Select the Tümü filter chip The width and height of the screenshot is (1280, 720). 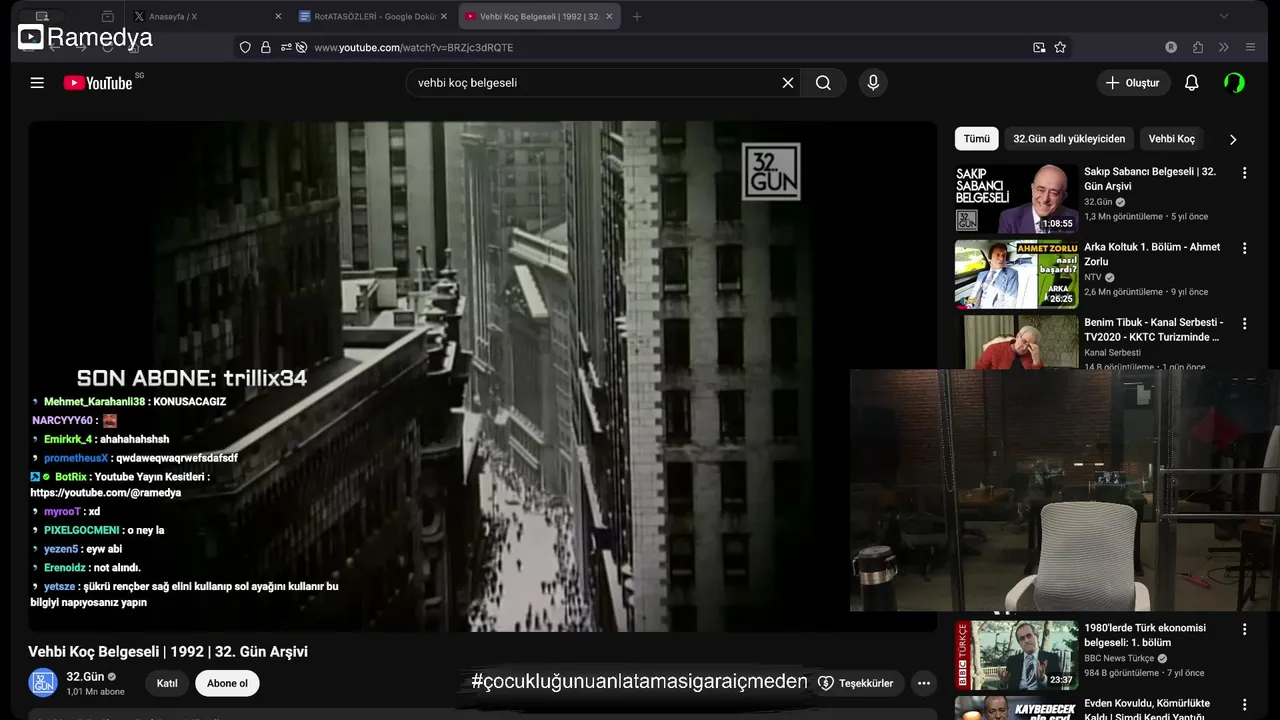976,139
